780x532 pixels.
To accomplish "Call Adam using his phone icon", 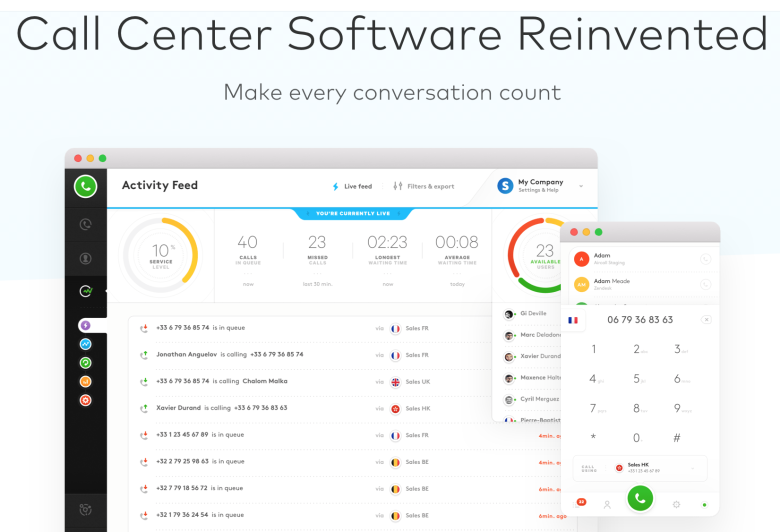I will point(705,259).
